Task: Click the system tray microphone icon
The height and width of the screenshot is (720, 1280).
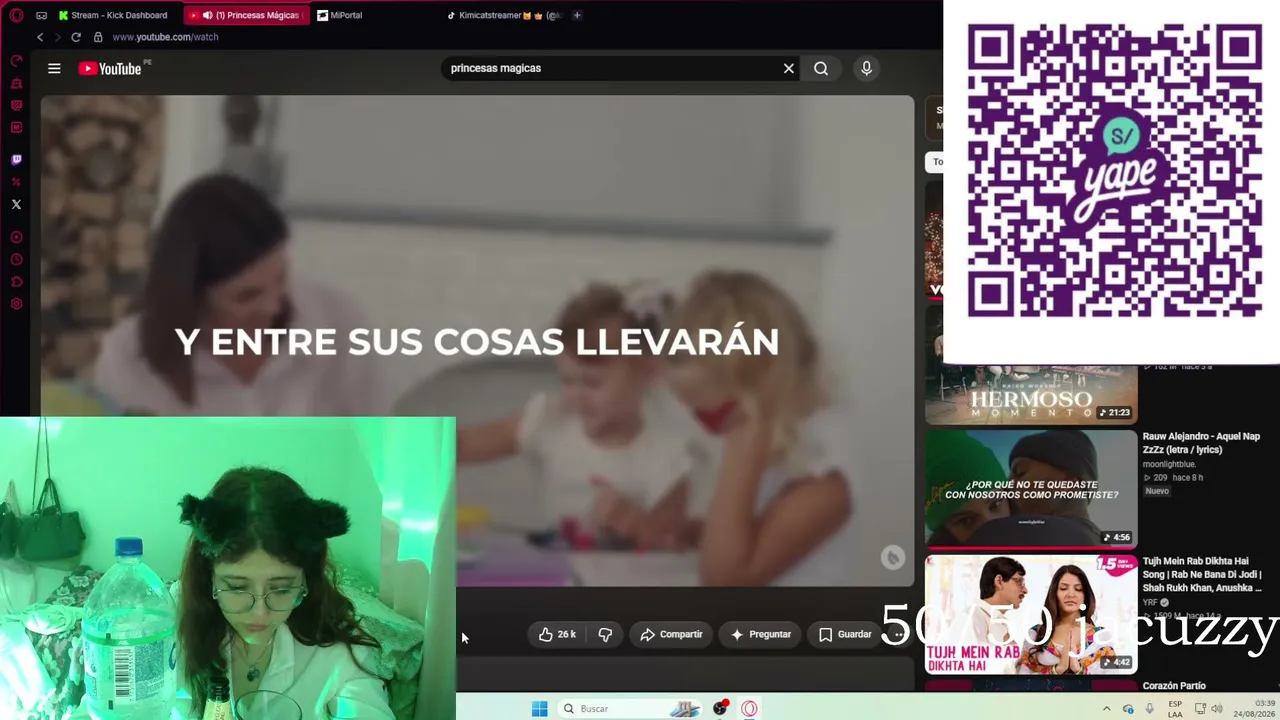Action: [1150, 709]
